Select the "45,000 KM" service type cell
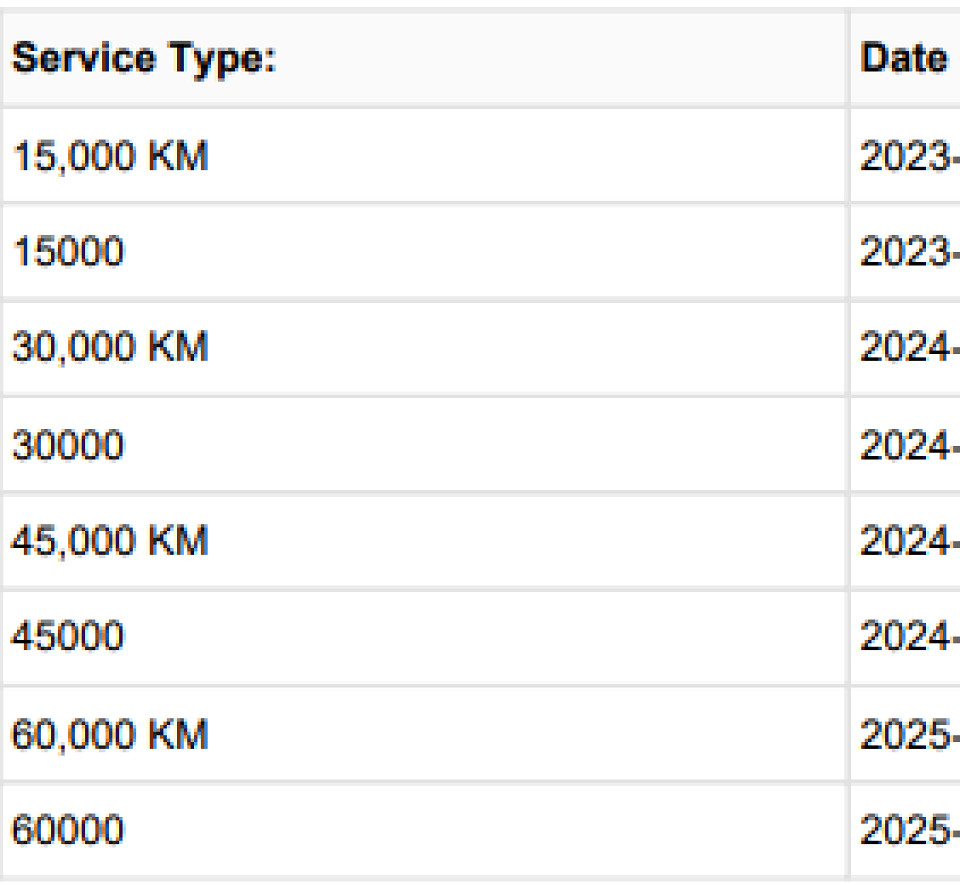 pyautogui.click(x=110, y=542)
